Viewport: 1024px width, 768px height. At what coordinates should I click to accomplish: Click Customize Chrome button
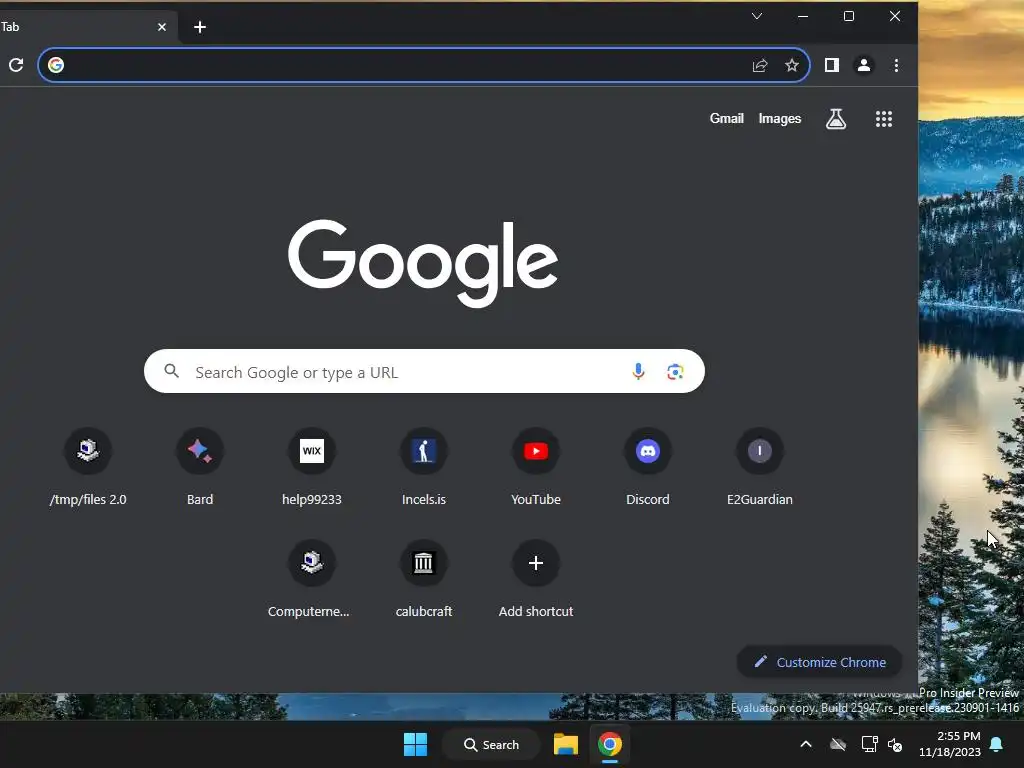pos(820,662)
